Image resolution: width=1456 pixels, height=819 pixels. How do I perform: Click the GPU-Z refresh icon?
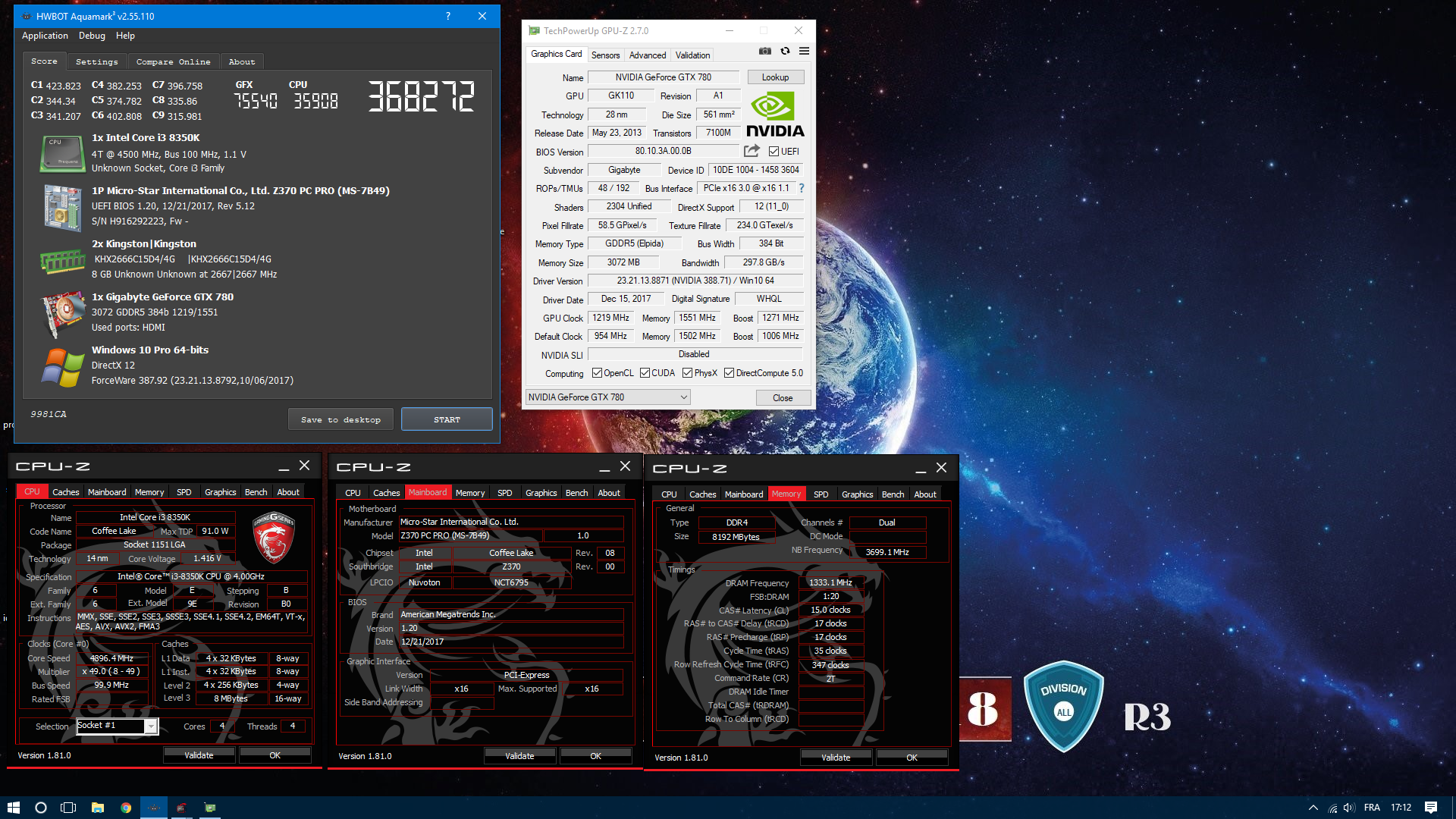tap(785, 51)
